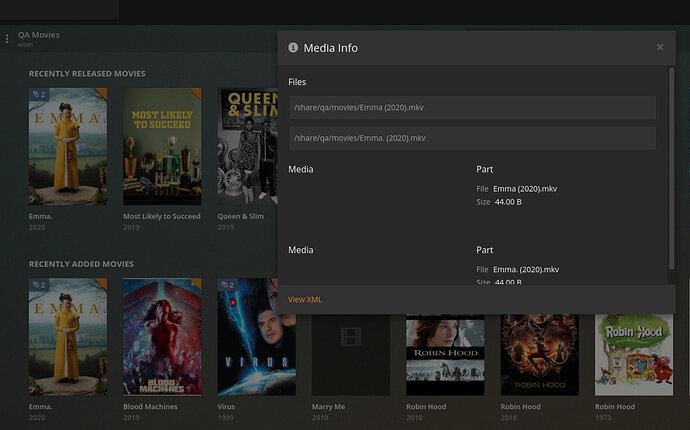Click the Marry Me title text
Screen dimensions: 690x430
click(x=328, y=407)
